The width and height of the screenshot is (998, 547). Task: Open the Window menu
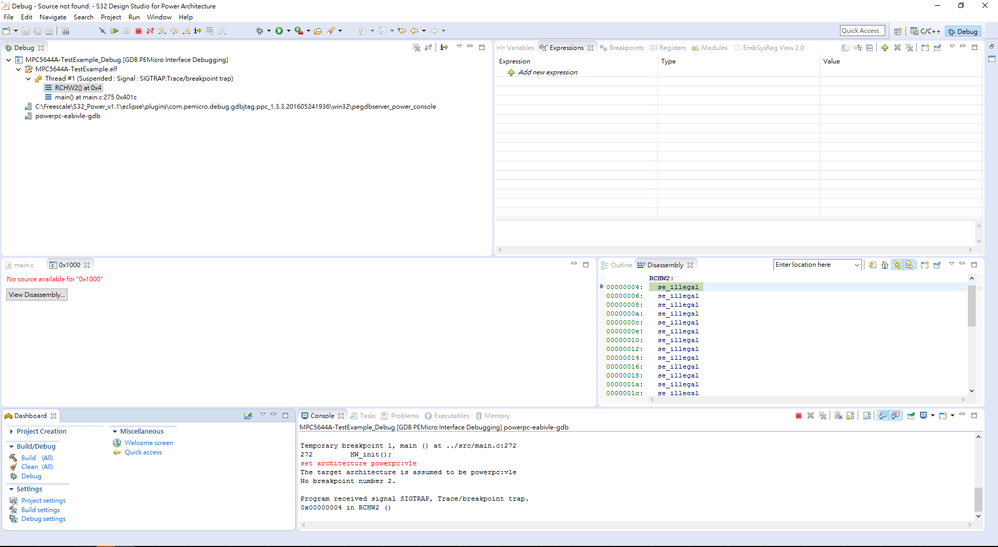click(x=159, y=17)
